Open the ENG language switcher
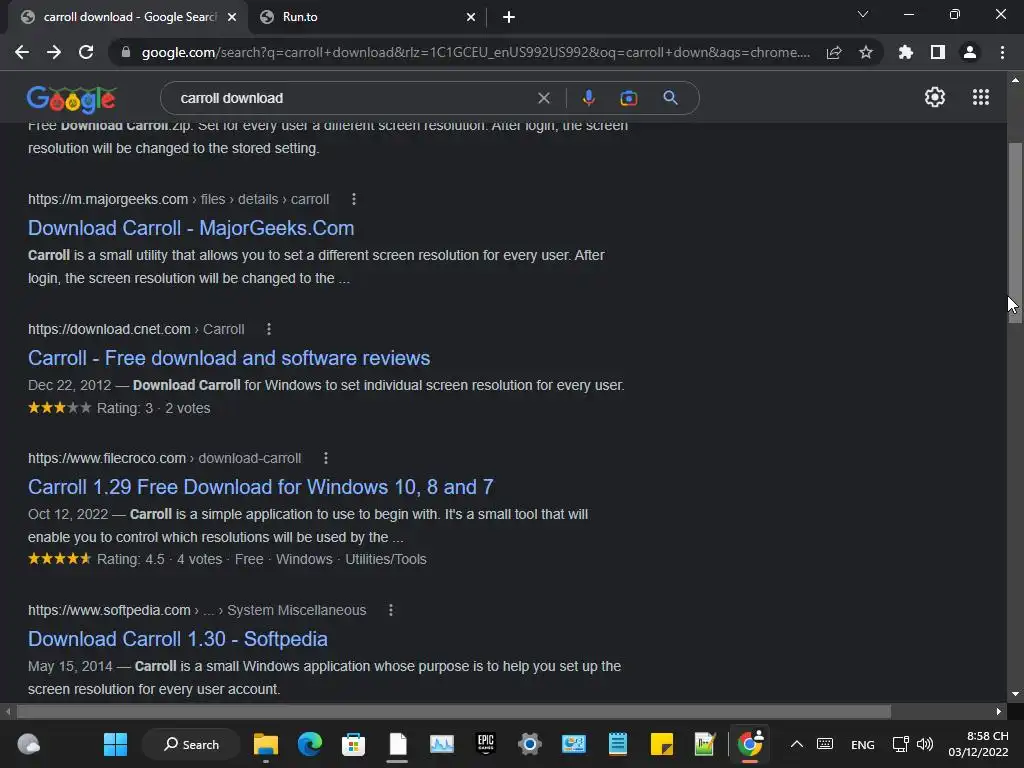The image size is (1024, 768). (x=863, y=744)
